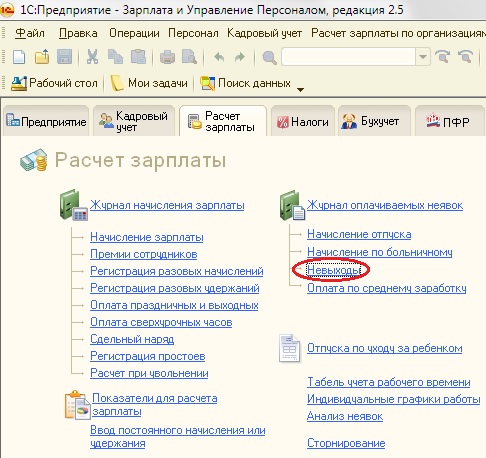Expand toolbar options arrow after Поиск данных
This screenshot has width=486, height=458.
coord(300,89)
